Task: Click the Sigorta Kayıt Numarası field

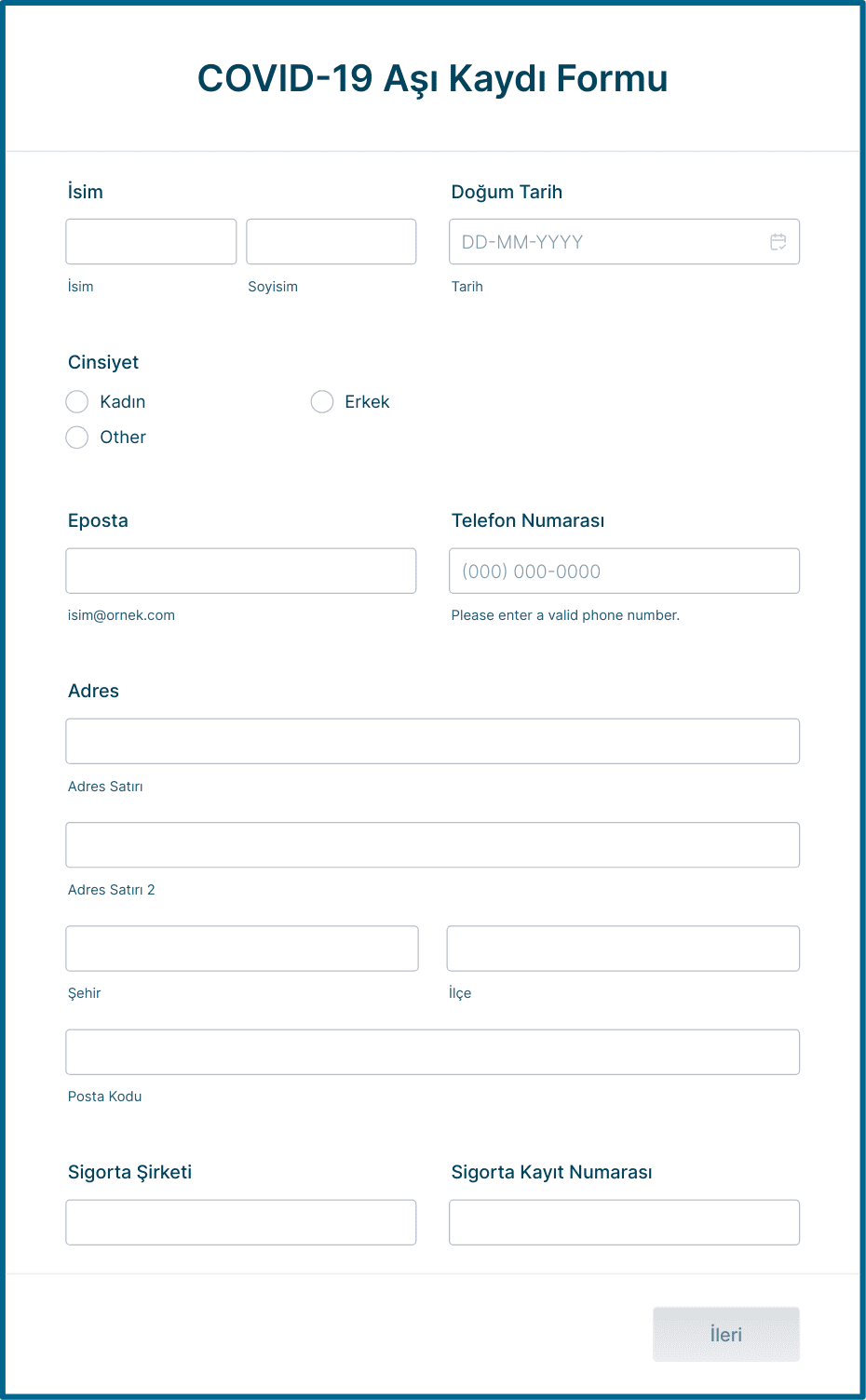Action: coord(624,1222)
